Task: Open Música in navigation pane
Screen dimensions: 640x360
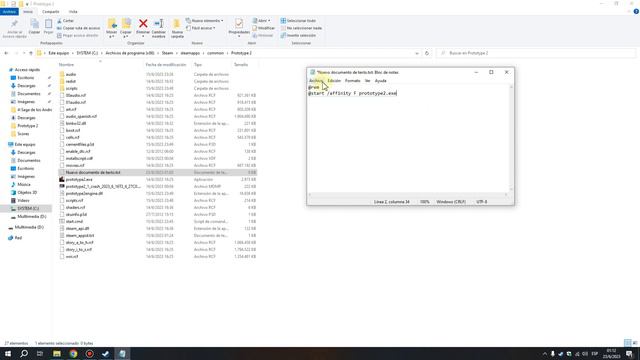Action: 24,184
